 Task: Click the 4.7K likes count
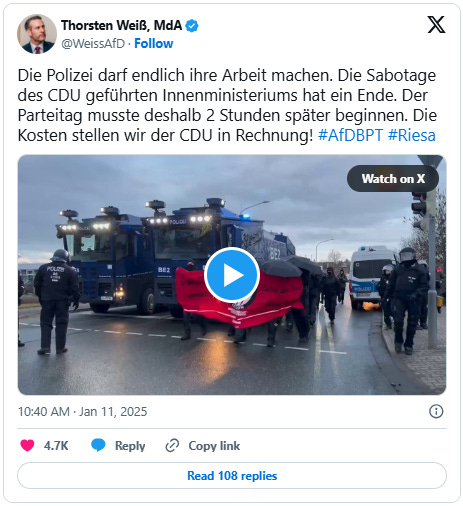(56, 446)
